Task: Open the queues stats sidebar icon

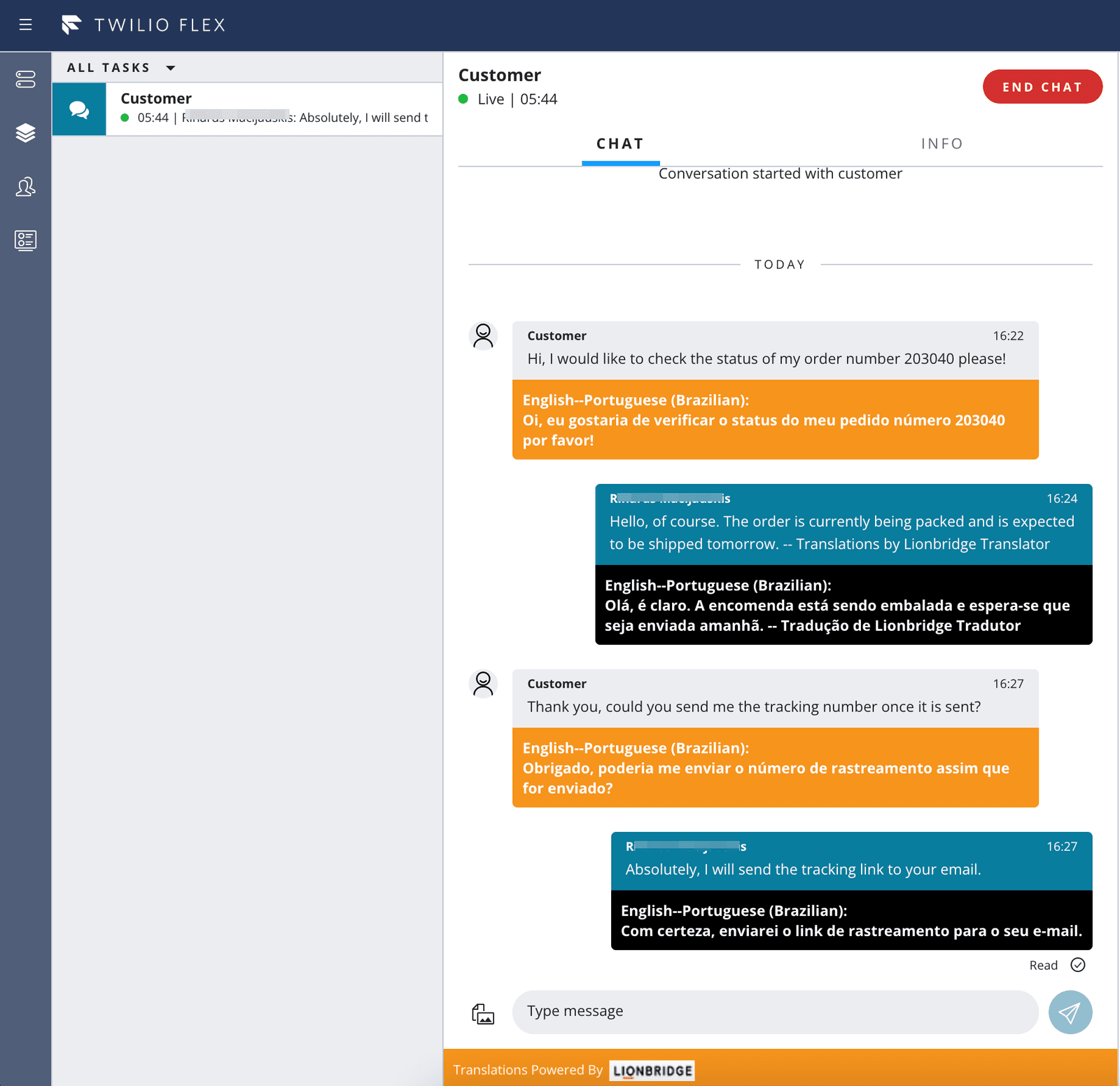Action: (x=25, y=240)
